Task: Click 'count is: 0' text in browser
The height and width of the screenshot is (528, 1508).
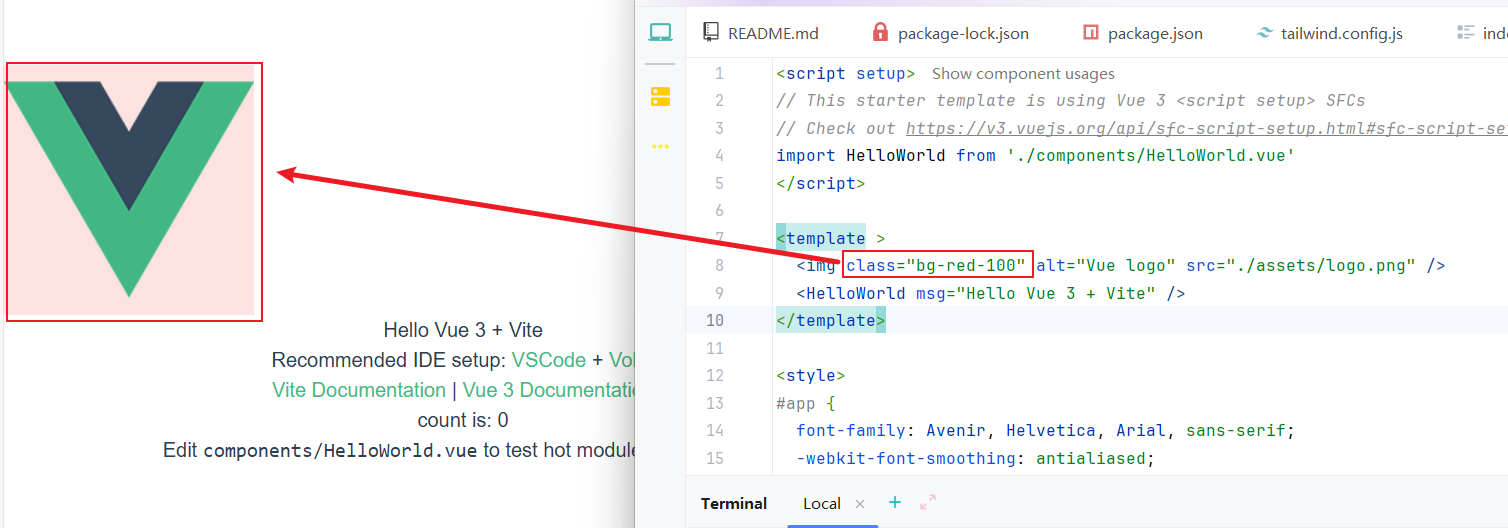Action: click(x=463, y=420)
